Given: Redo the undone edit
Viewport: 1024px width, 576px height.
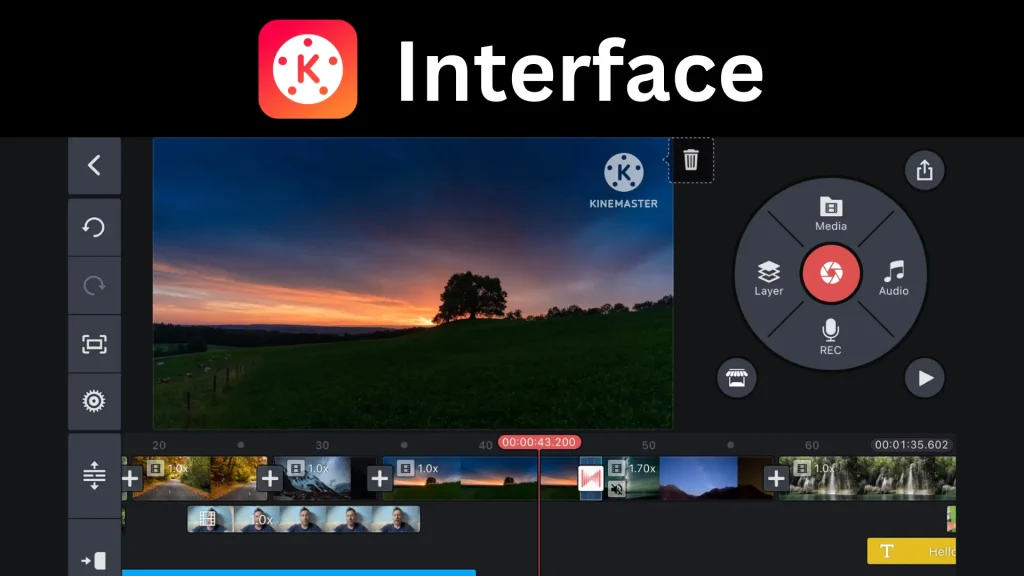Looking at the screenshot, I should click(x=94, y=285).
